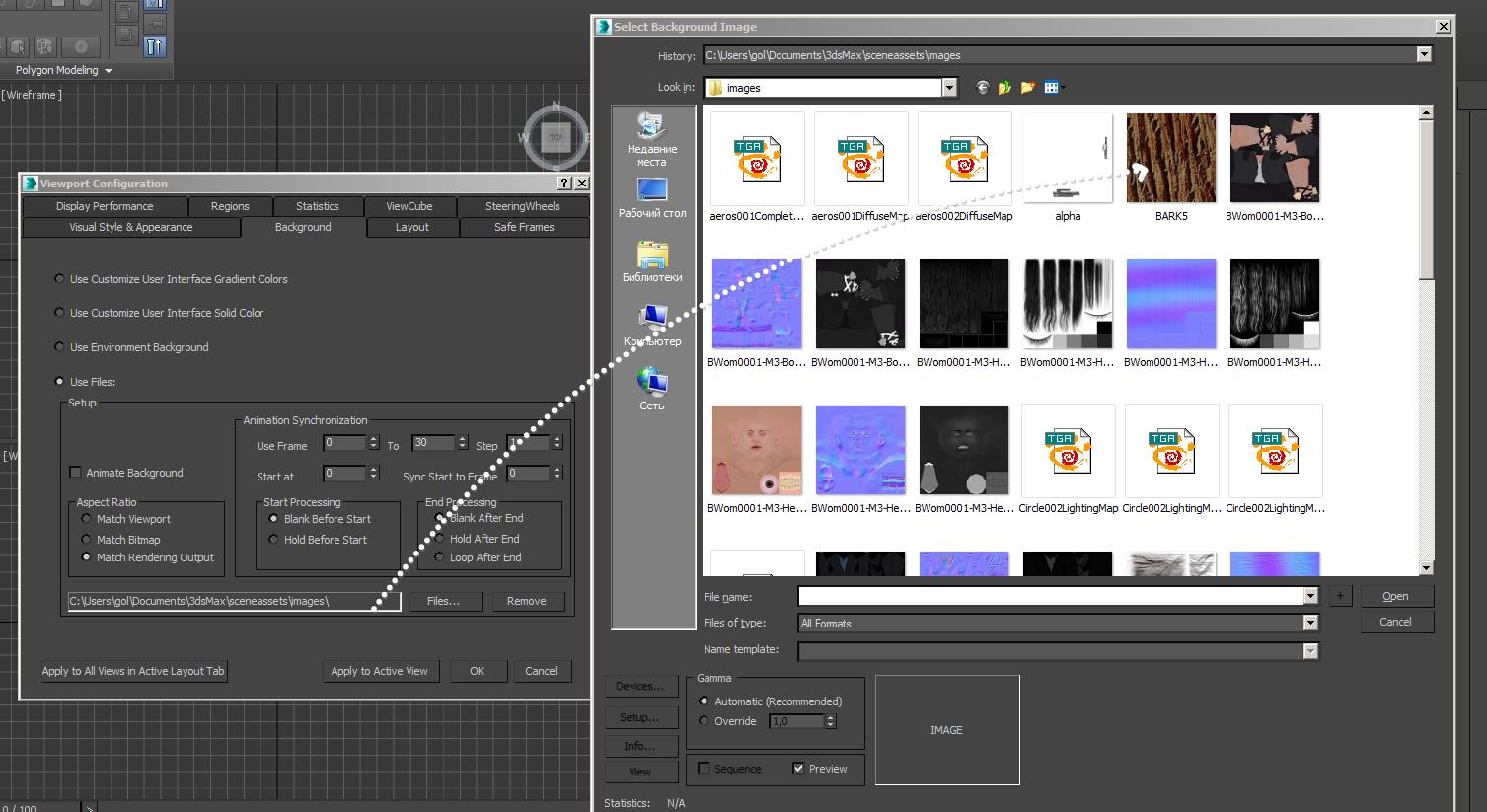Go up one folder level icon
This screenshot has width=1487, height=812.
click(1004, 87)
